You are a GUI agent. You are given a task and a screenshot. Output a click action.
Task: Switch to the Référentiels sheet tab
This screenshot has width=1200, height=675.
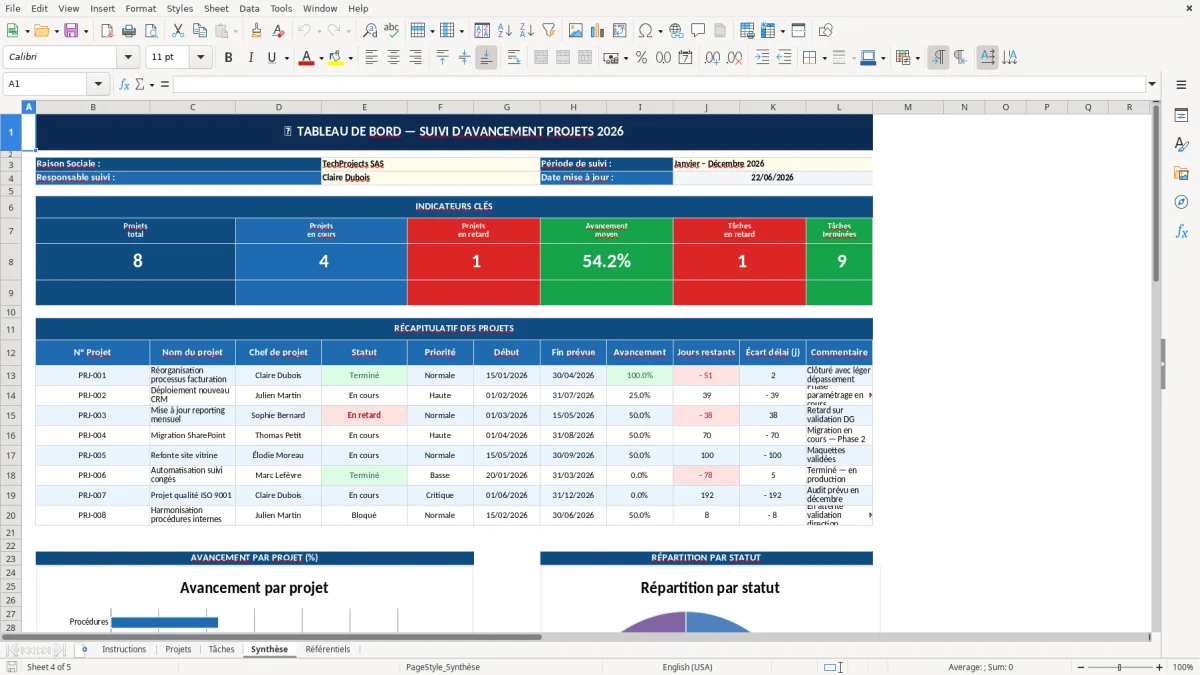point(328,649)
